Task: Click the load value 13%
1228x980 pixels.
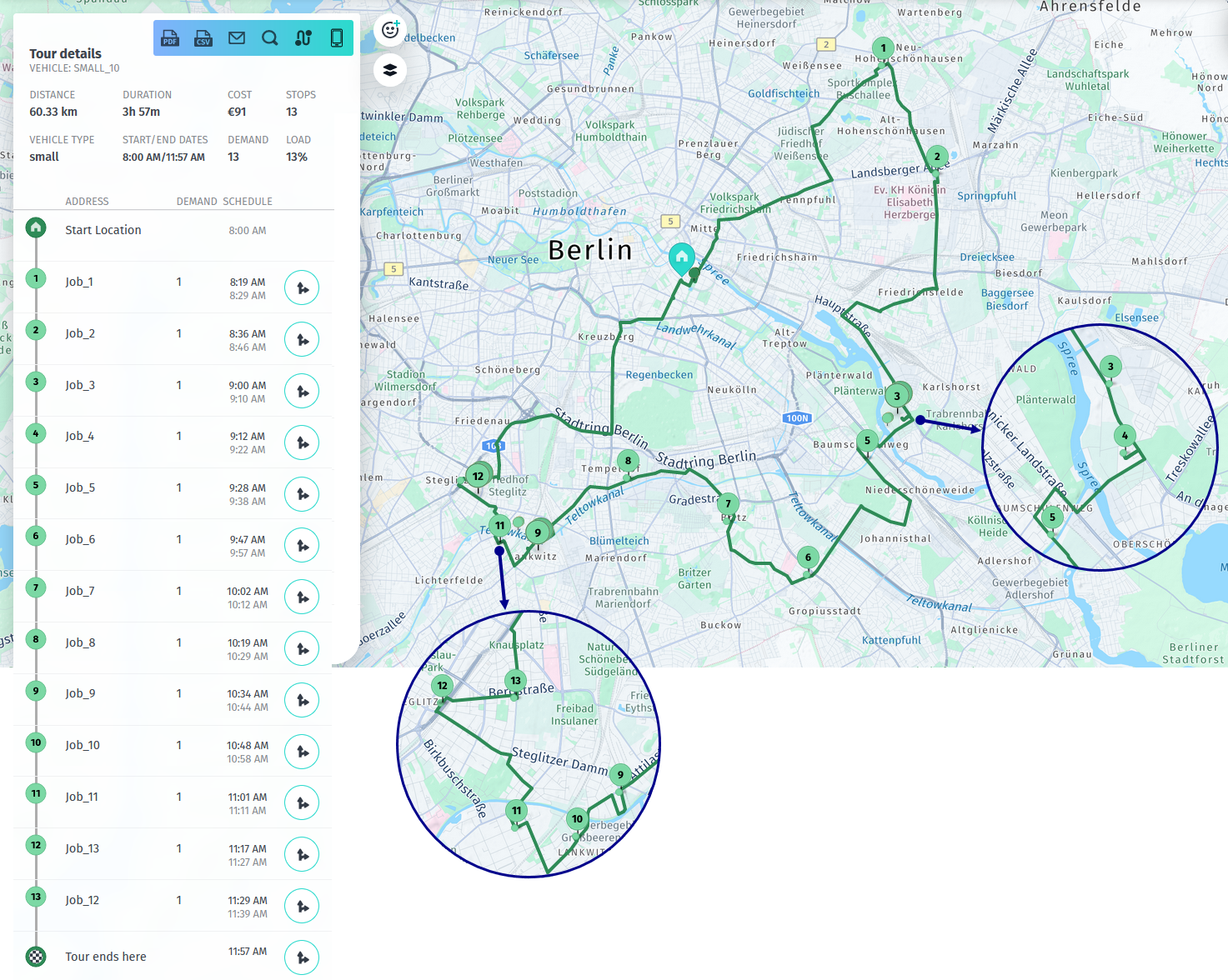Action: click(297, 157)
